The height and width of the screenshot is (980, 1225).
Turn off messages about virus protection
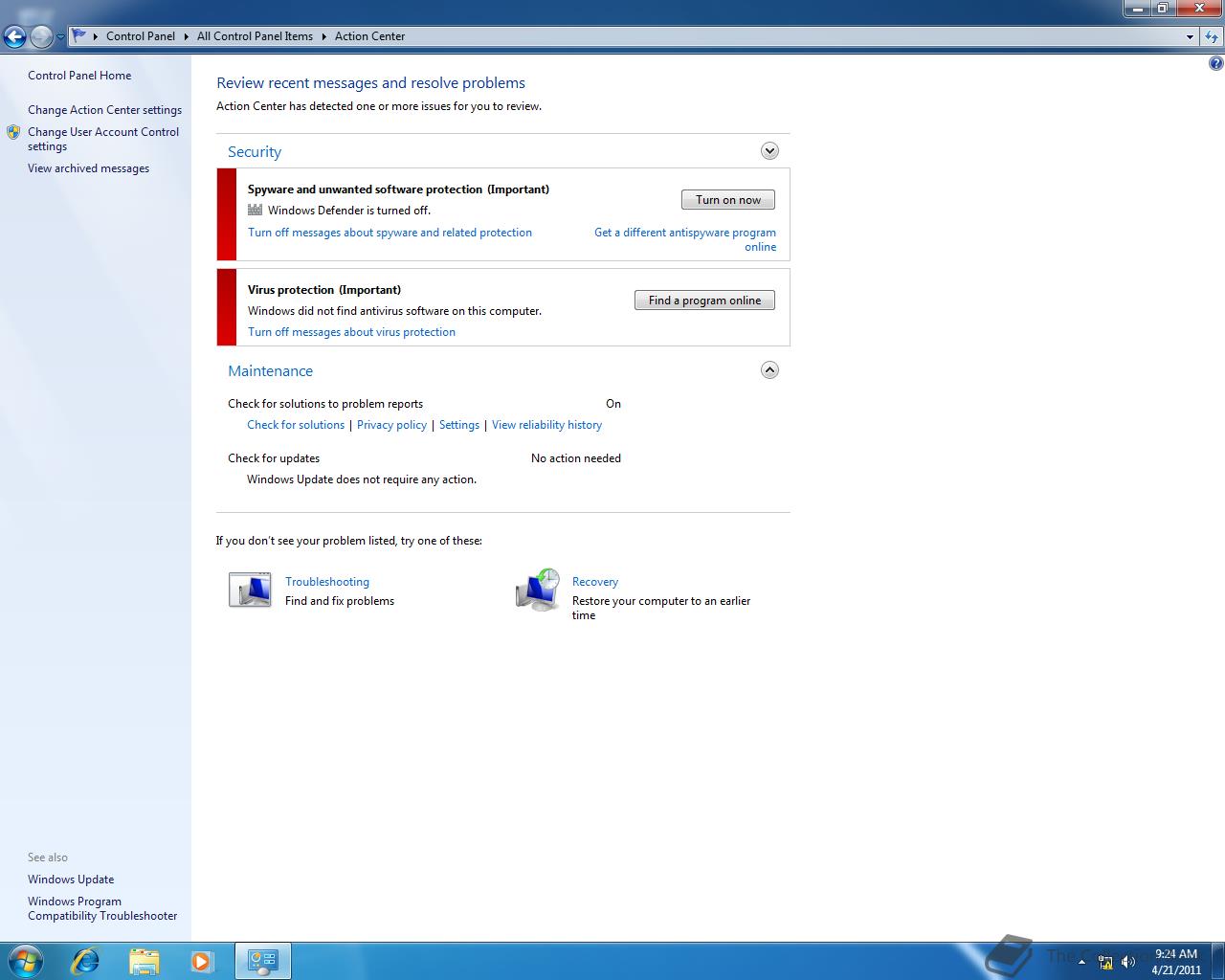click(x=351, y=332)
